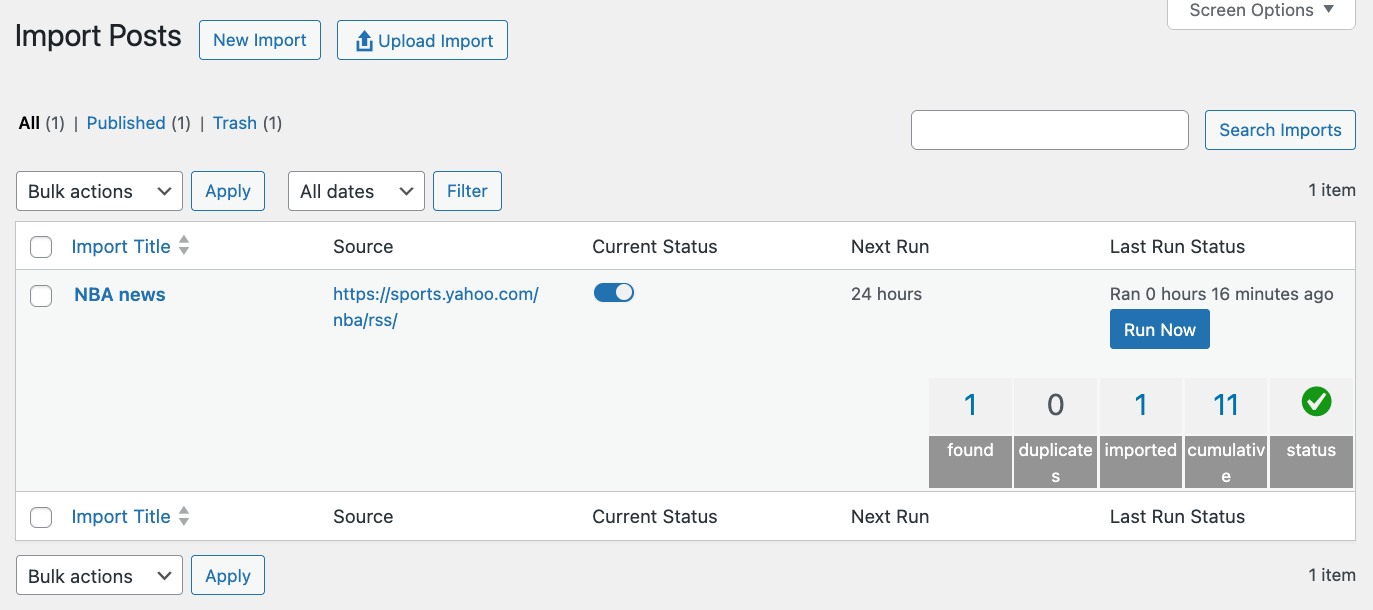This screenshot has width=1373, height=610.
Task: Click the Import Title sort arrows
Action: [x=184, y=245]
